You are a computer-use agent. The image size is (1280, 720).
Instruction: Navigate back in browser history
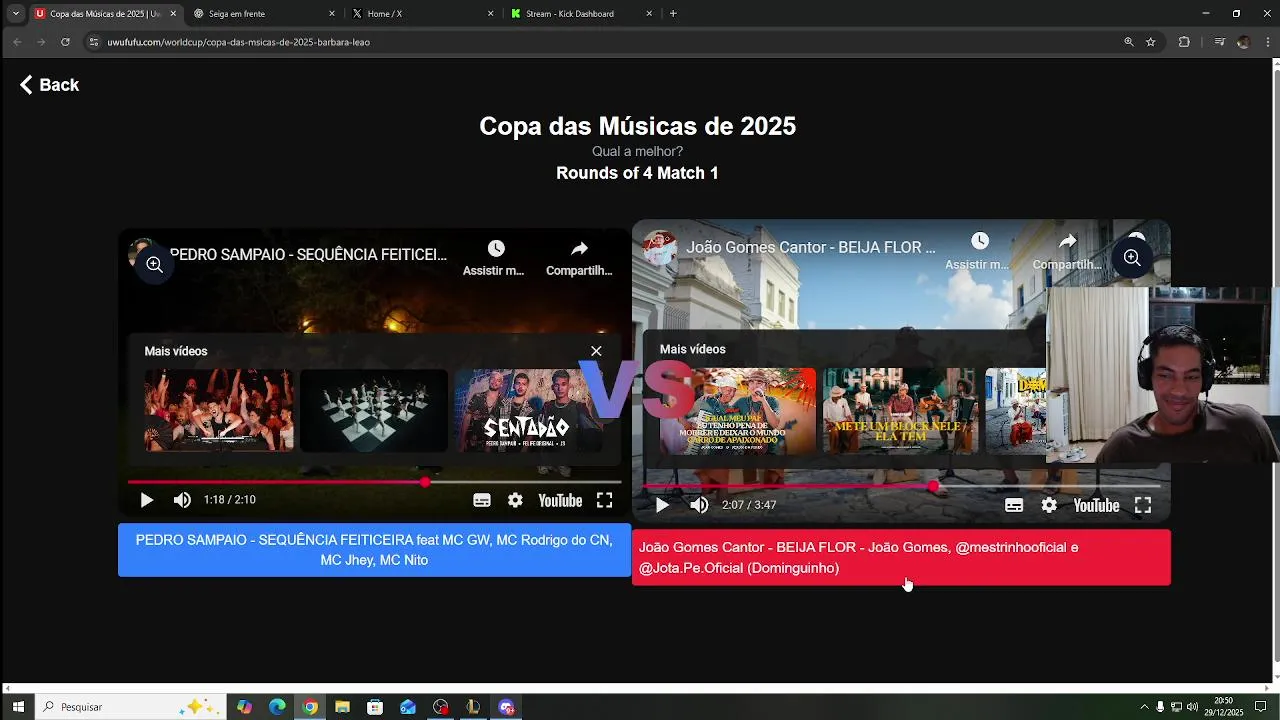(x=17, y=42)
